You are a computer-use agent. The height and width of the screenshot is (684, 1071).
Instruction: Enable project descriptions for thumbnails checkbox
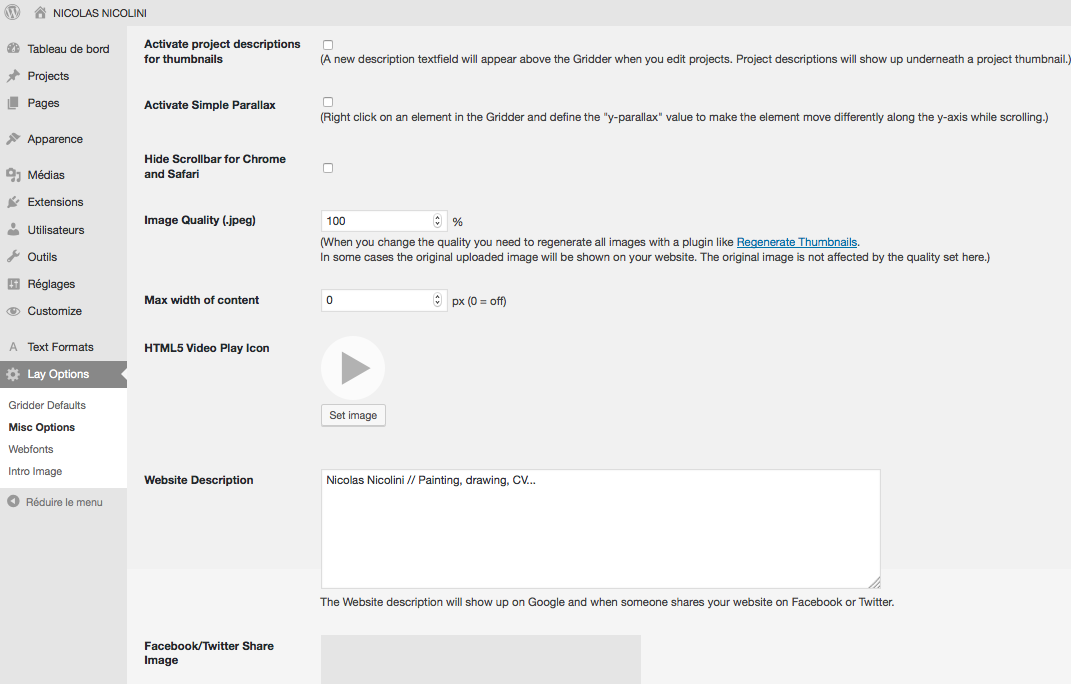pyautogui.click(x=328, y=45)
